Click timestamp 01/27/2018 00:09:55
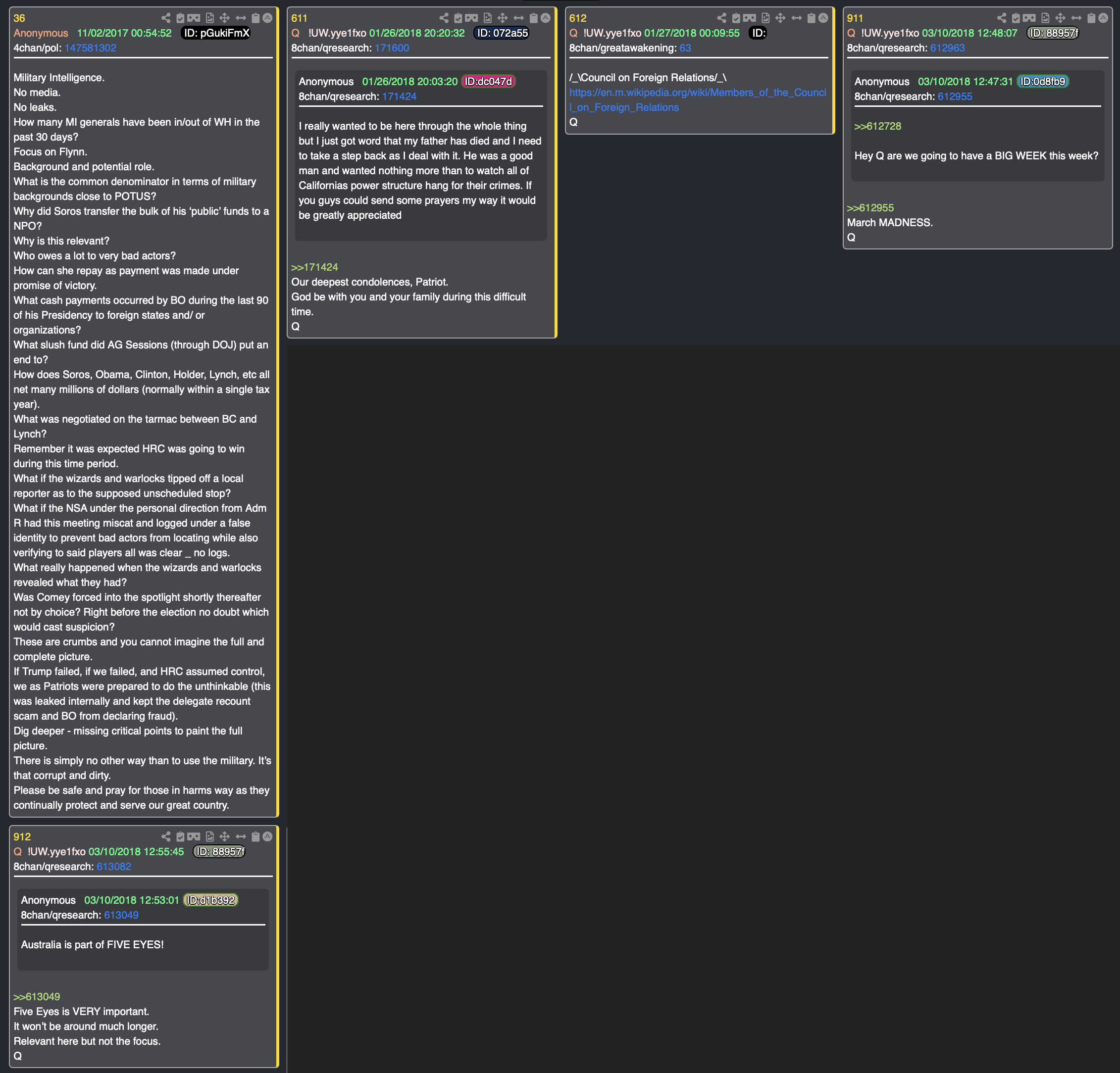This screenshot has width=1120, height=1073. 692,33
